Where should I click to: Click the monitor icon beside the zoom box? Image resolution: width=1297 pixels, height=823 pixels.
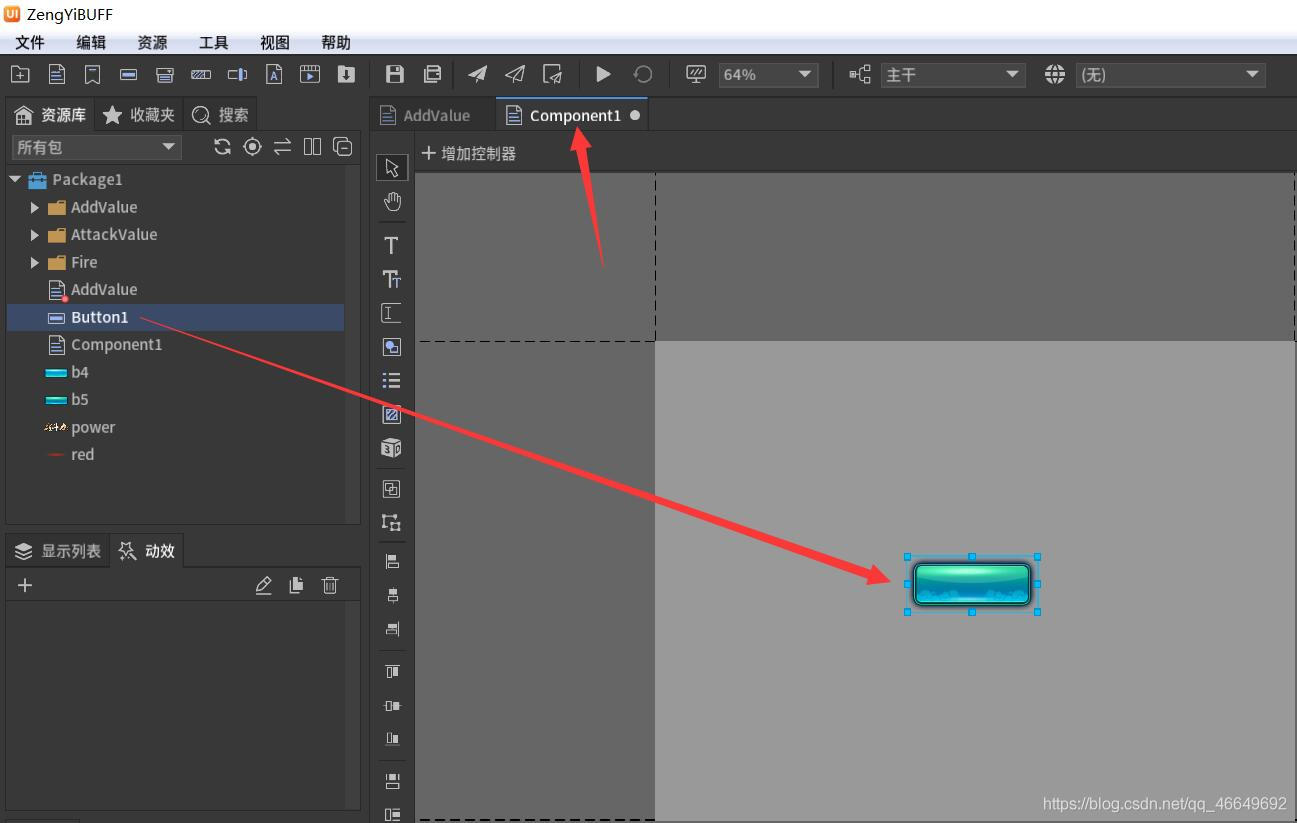[x=696, y=74]
